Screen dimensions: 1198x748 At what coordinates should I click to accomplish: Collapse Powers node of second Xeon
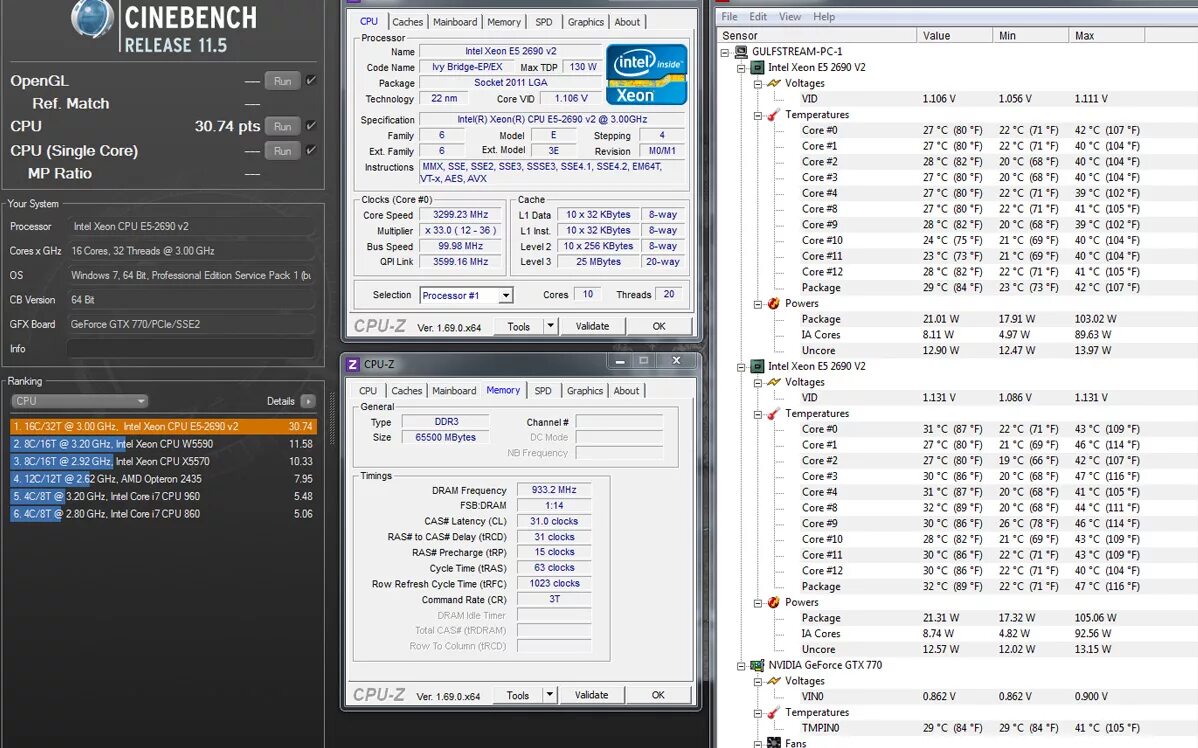click(757, 603)
